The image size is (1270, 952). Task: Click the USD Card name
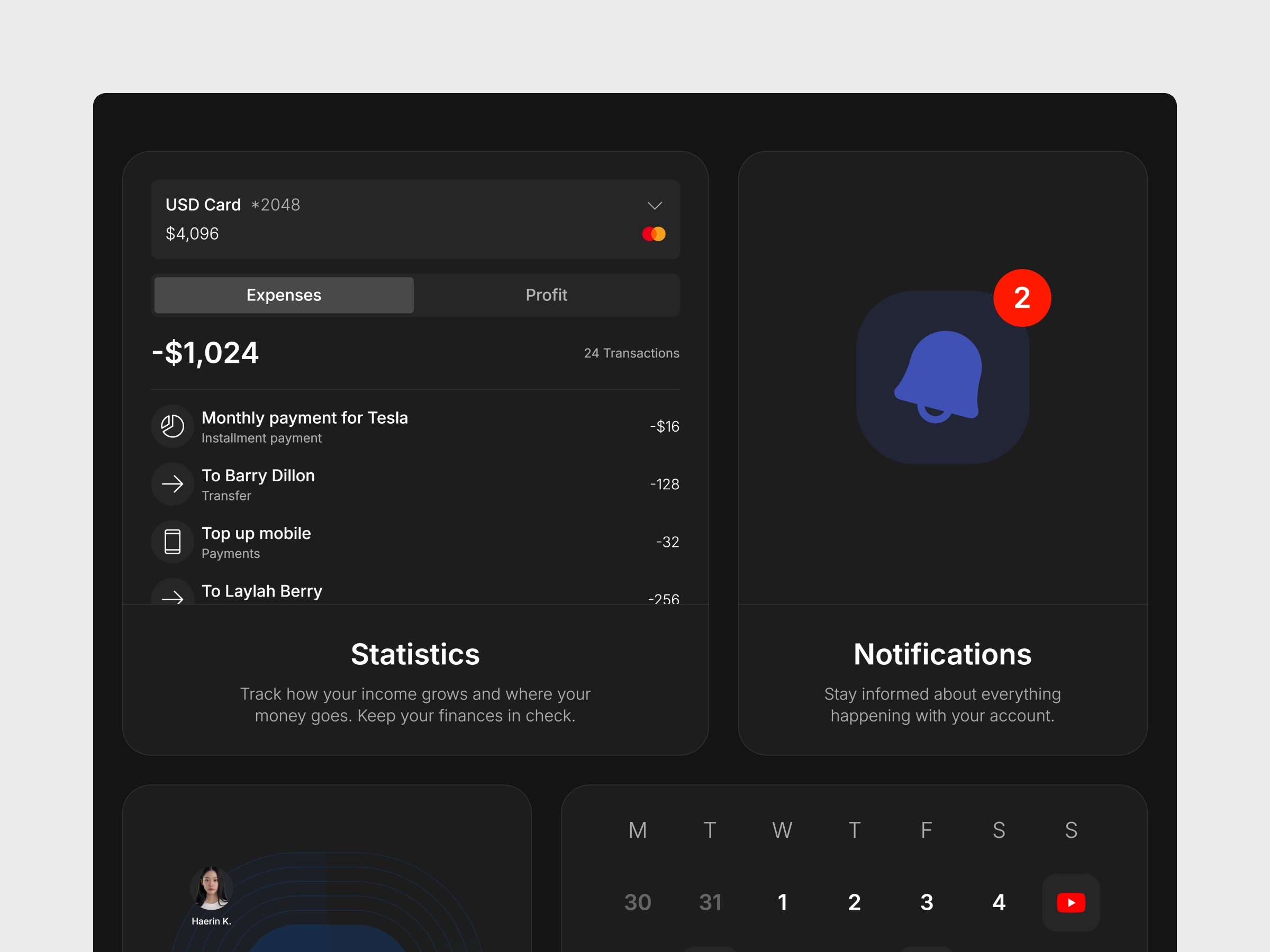click(x=203, y=205)
